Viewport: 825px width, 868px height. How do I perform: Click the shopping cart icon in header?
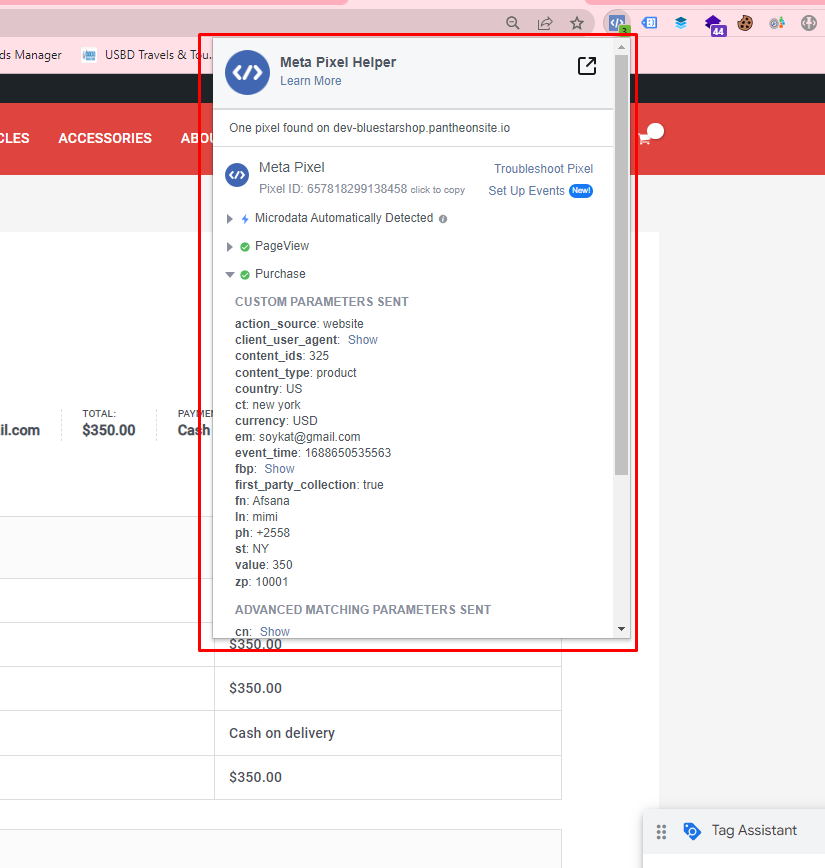(644, 139)
